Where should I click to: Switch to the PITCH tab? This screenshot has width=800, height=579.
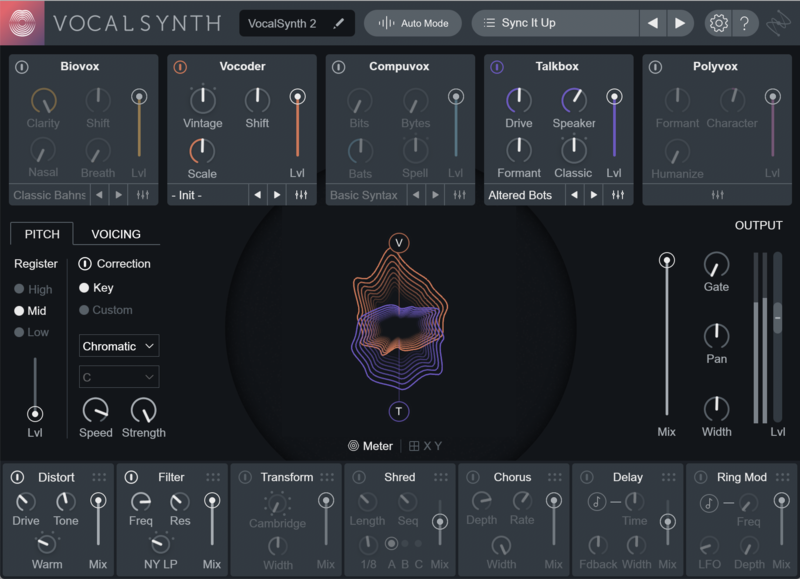pos(42,234)
